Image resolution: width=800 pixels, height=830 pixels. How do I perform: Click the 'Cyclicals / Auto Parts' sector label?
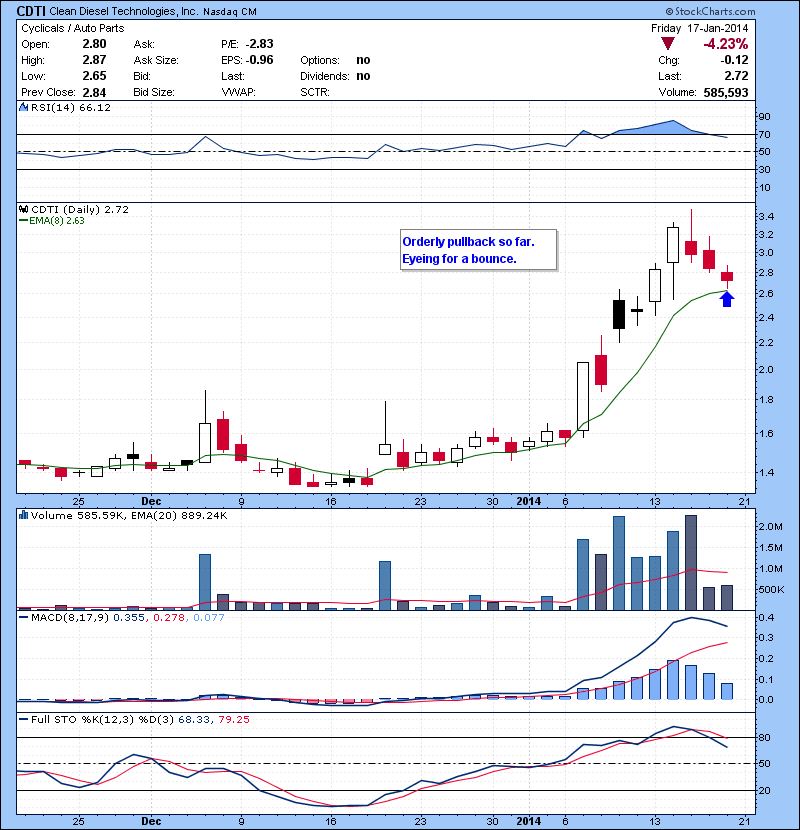point(73,28)
